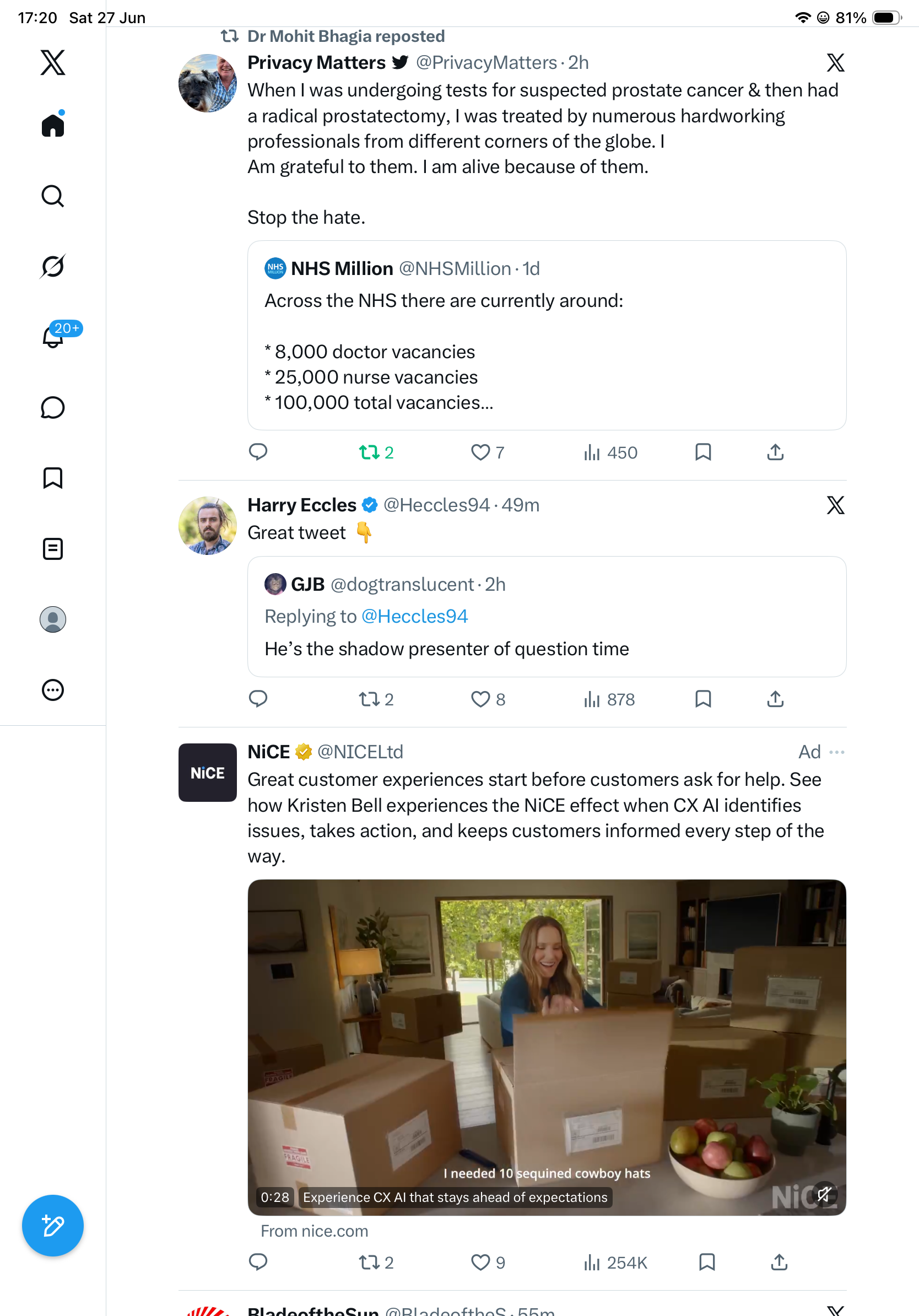Go to Home feed icon
919x1316 pixels.
click(53, 125)
